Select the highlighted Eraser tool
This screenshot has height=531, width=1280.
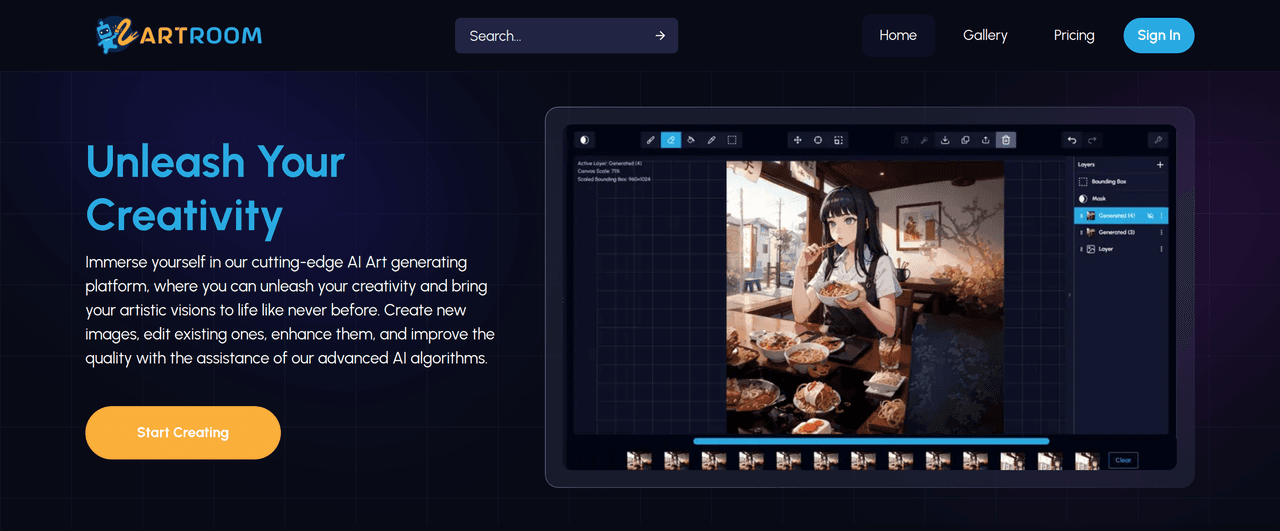tap(671, 140)
